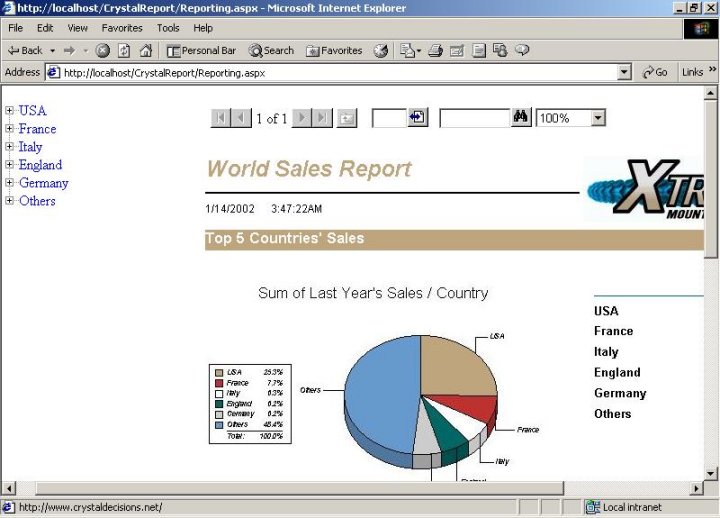Open the Tools menu
This screenshot has height=518, width=720.
pos(168,28)
